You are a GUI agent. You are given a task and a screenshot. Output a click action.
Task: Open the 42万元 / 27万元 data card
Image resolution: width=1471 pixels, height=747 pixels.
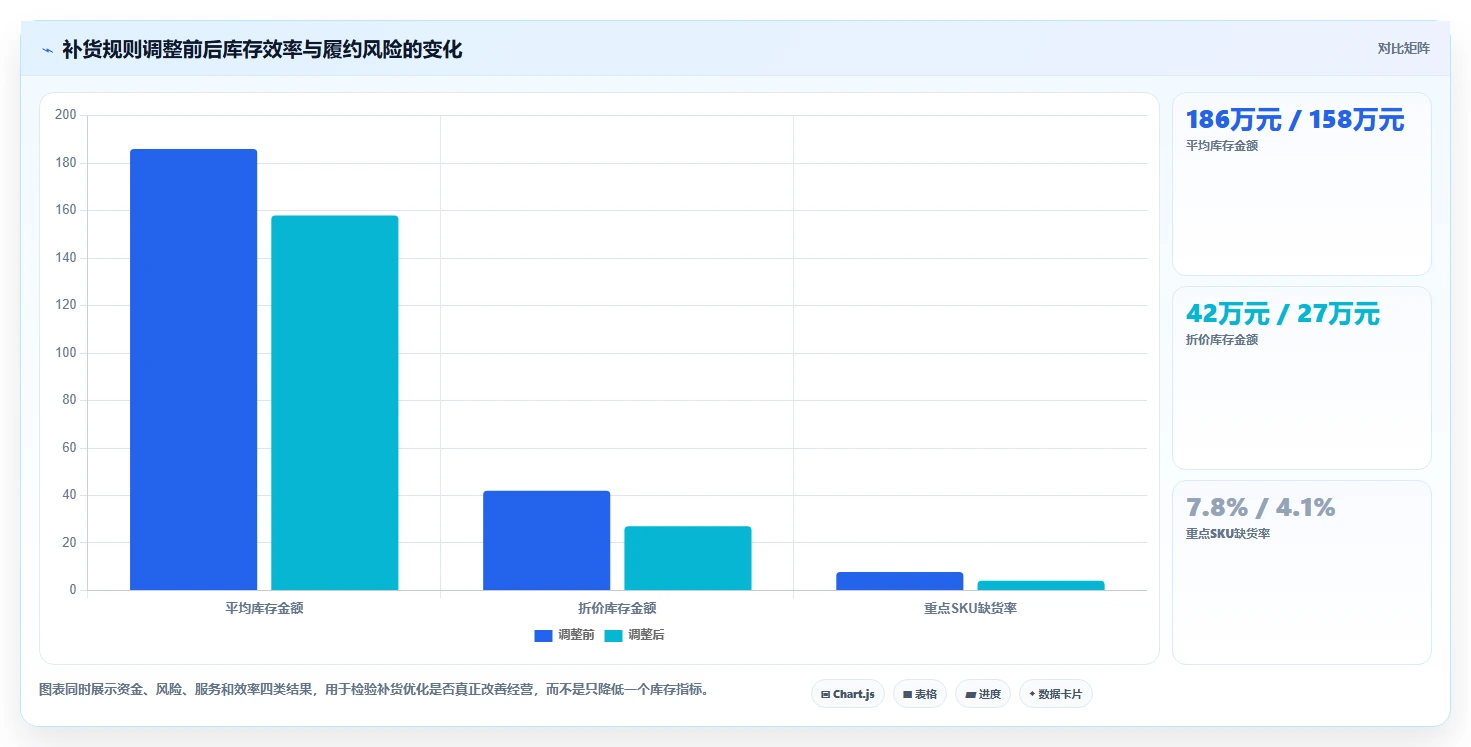(x=1301, y=378)
